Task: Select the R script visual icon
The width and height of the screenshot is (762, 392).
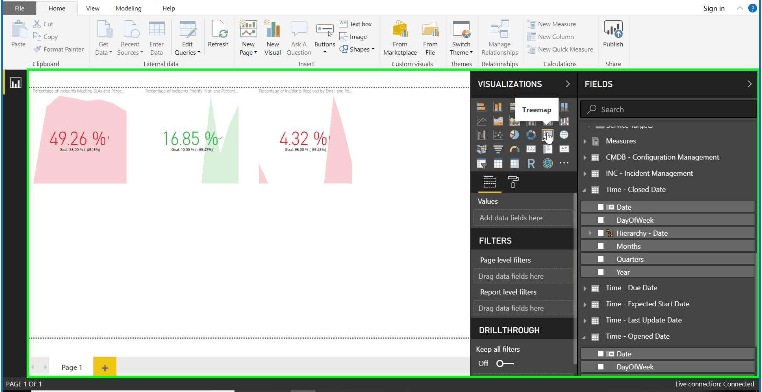Action: point(531,164)
